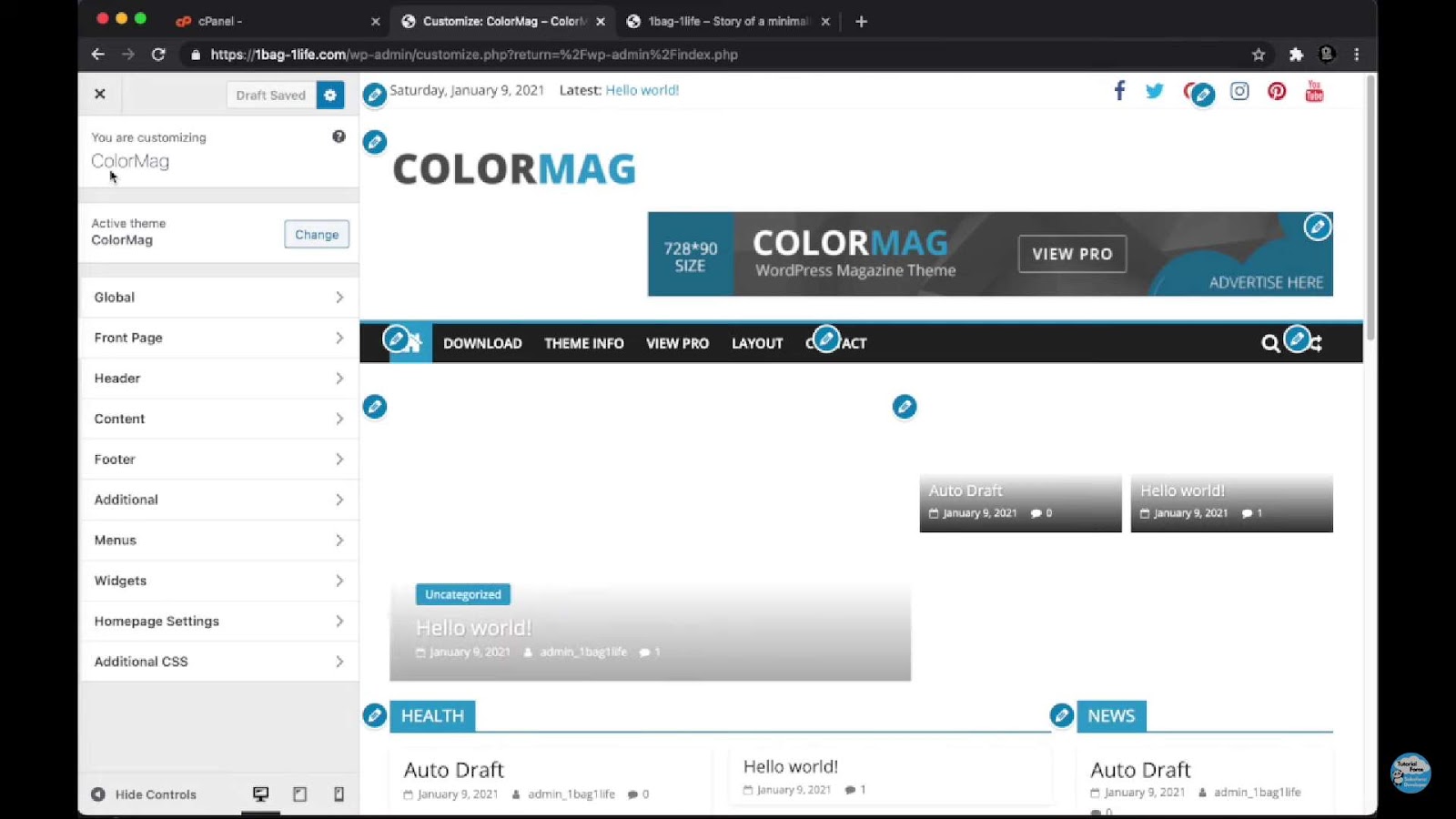Click the Twitter icon in header
The image size is (1456, 819).
click(1155, 91)
